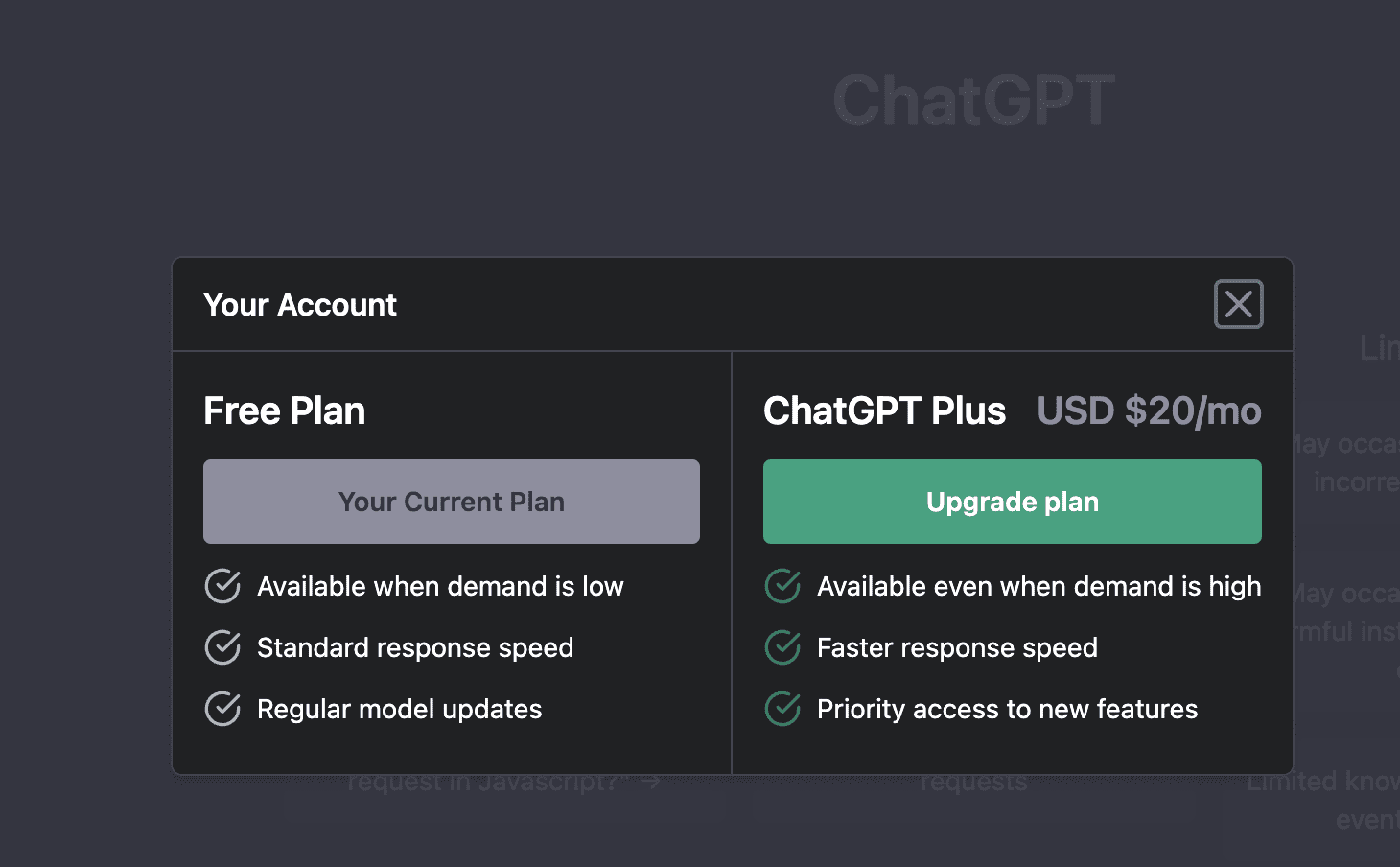Click "Available even when demand is high" text
This screenshot has height=867, width=1400.
[1038, 586]
